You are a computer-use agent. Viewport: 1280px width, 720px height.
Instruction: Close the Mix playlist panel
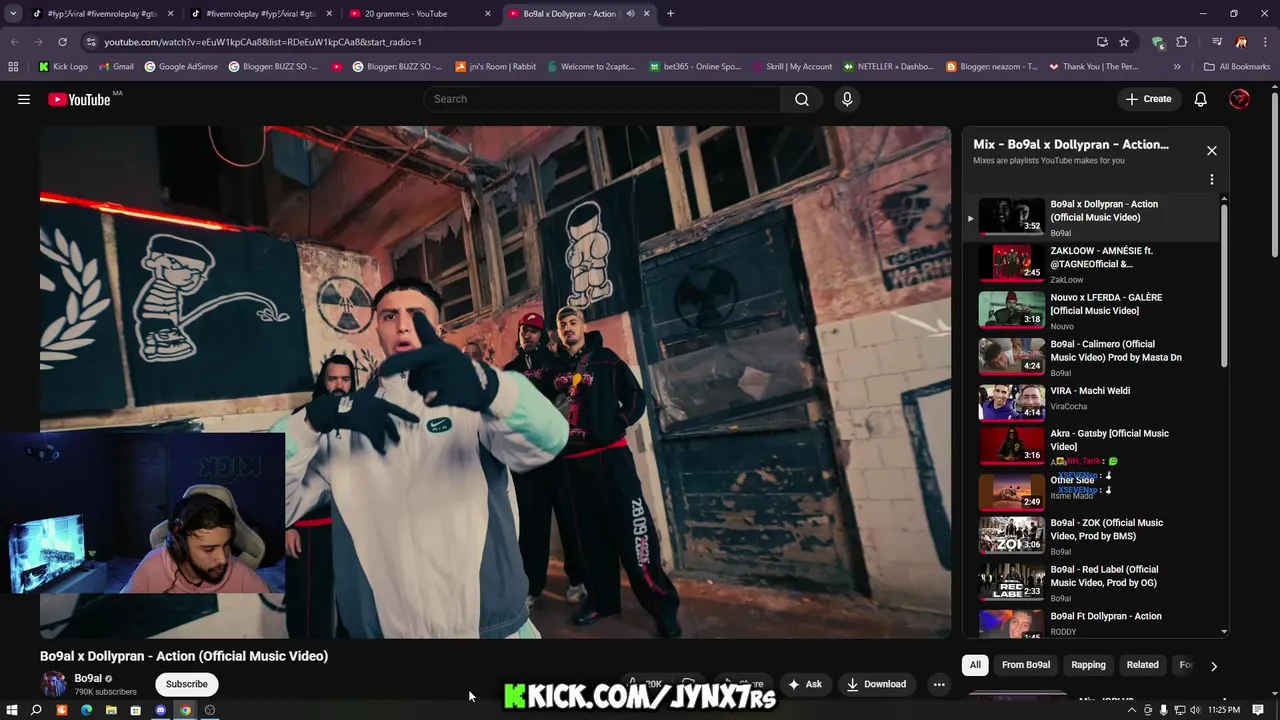1211,151
